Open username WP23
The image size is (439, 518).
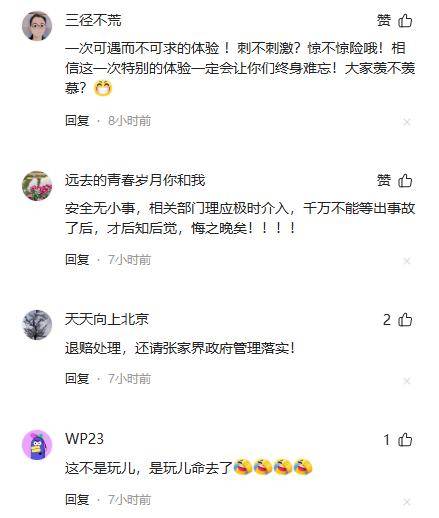click(84, 439)
